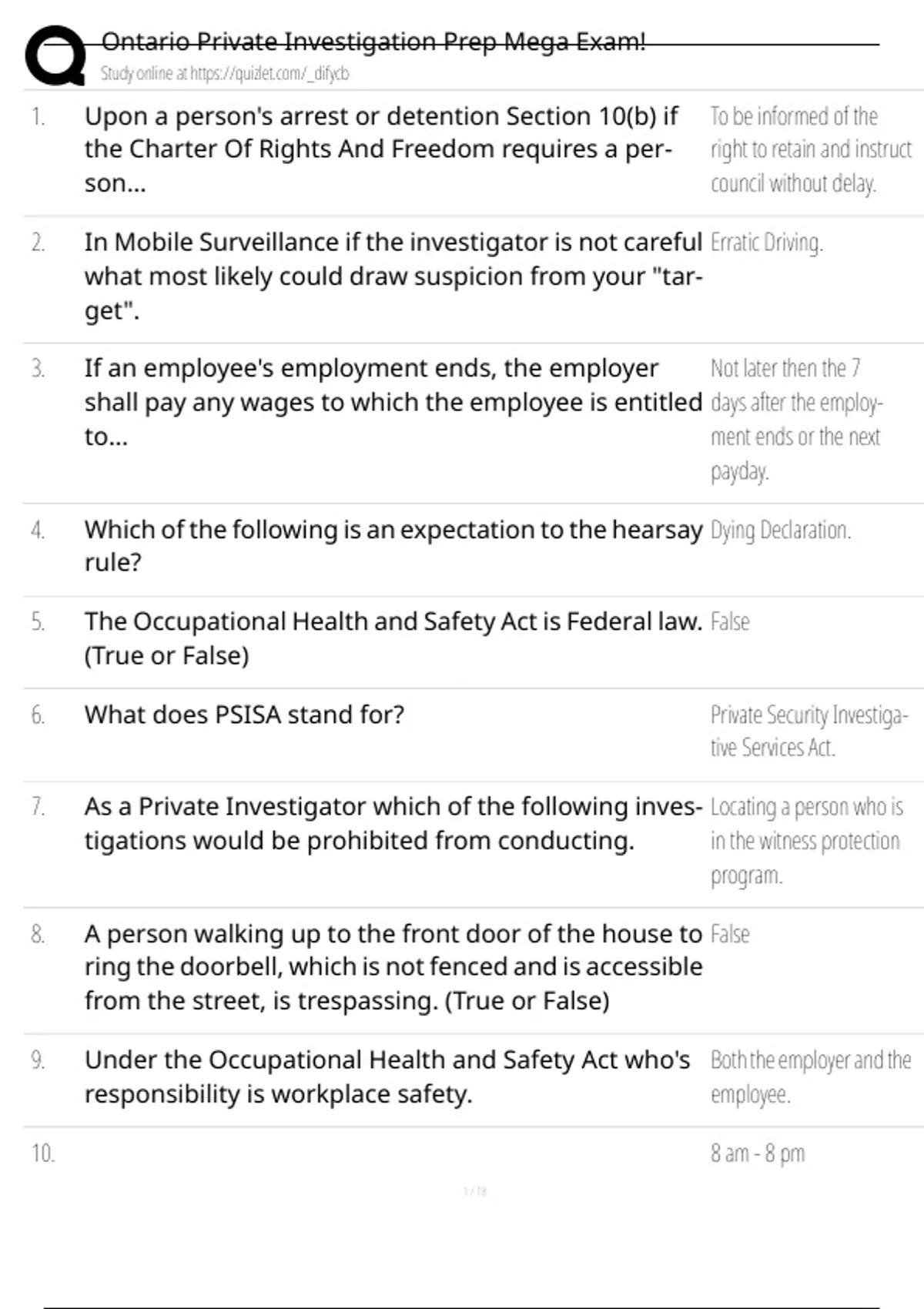Click the witness protection program answer
Viewport: 924px width, 1309px height.
click(x=805, y=841)
